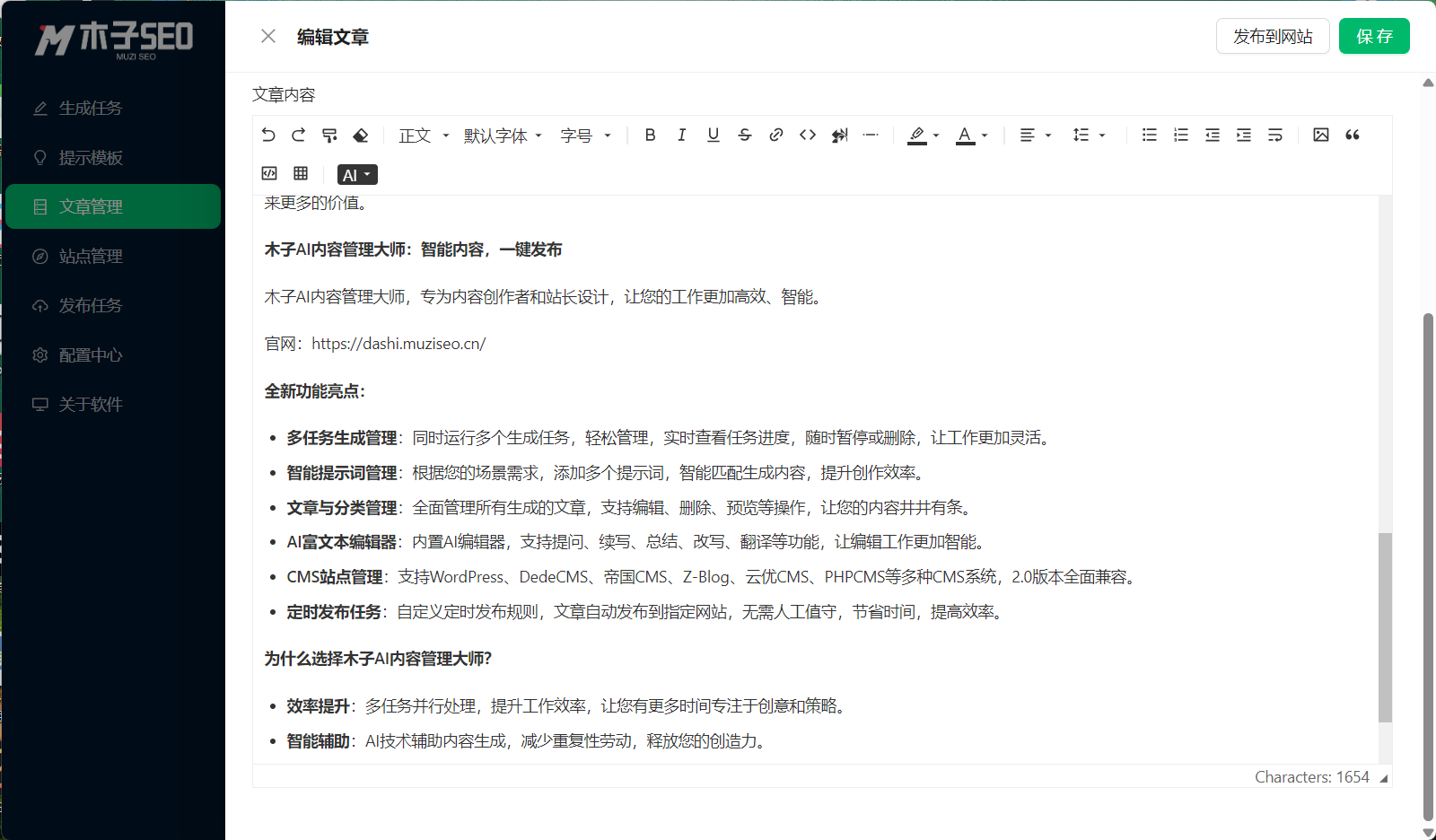1436x840 pixels.
Task: Toggle inline code formatting
Action: [x=808, y=135]
